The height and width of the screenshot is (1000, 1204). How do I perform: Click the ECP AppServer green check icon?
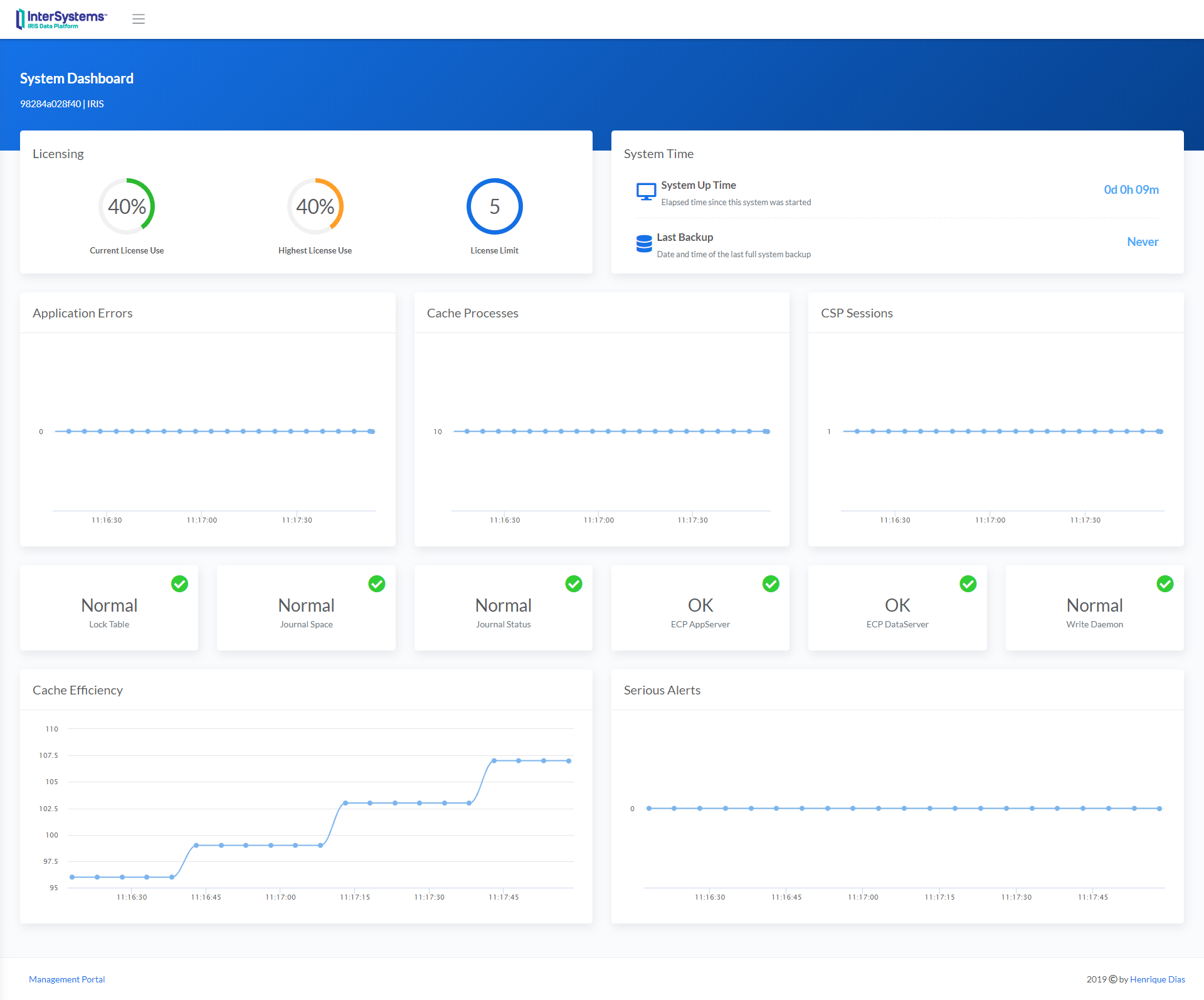(771, 584)
